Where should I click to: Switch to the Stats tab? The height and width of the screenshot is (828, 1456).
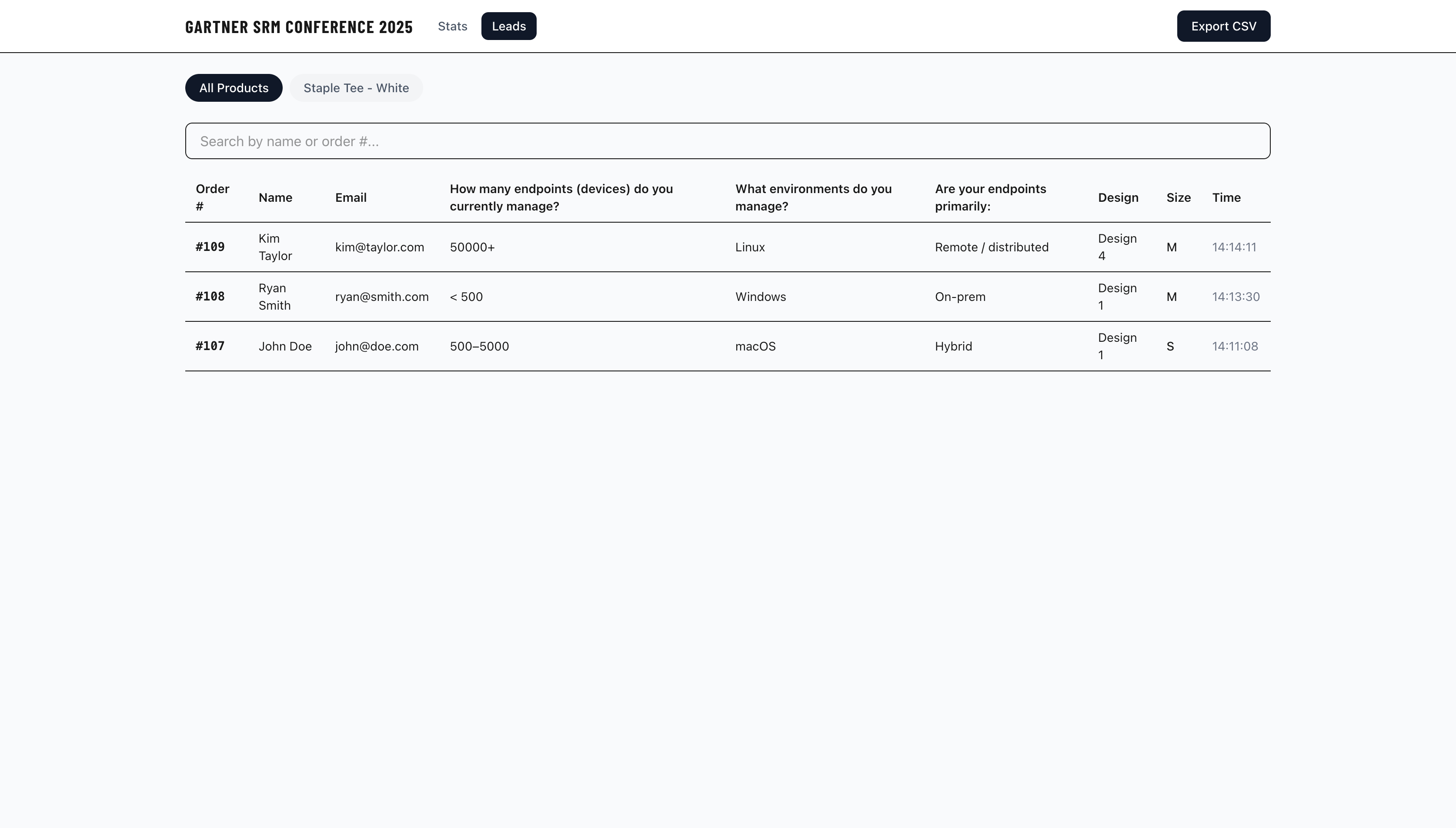click(x=452, y=26)
